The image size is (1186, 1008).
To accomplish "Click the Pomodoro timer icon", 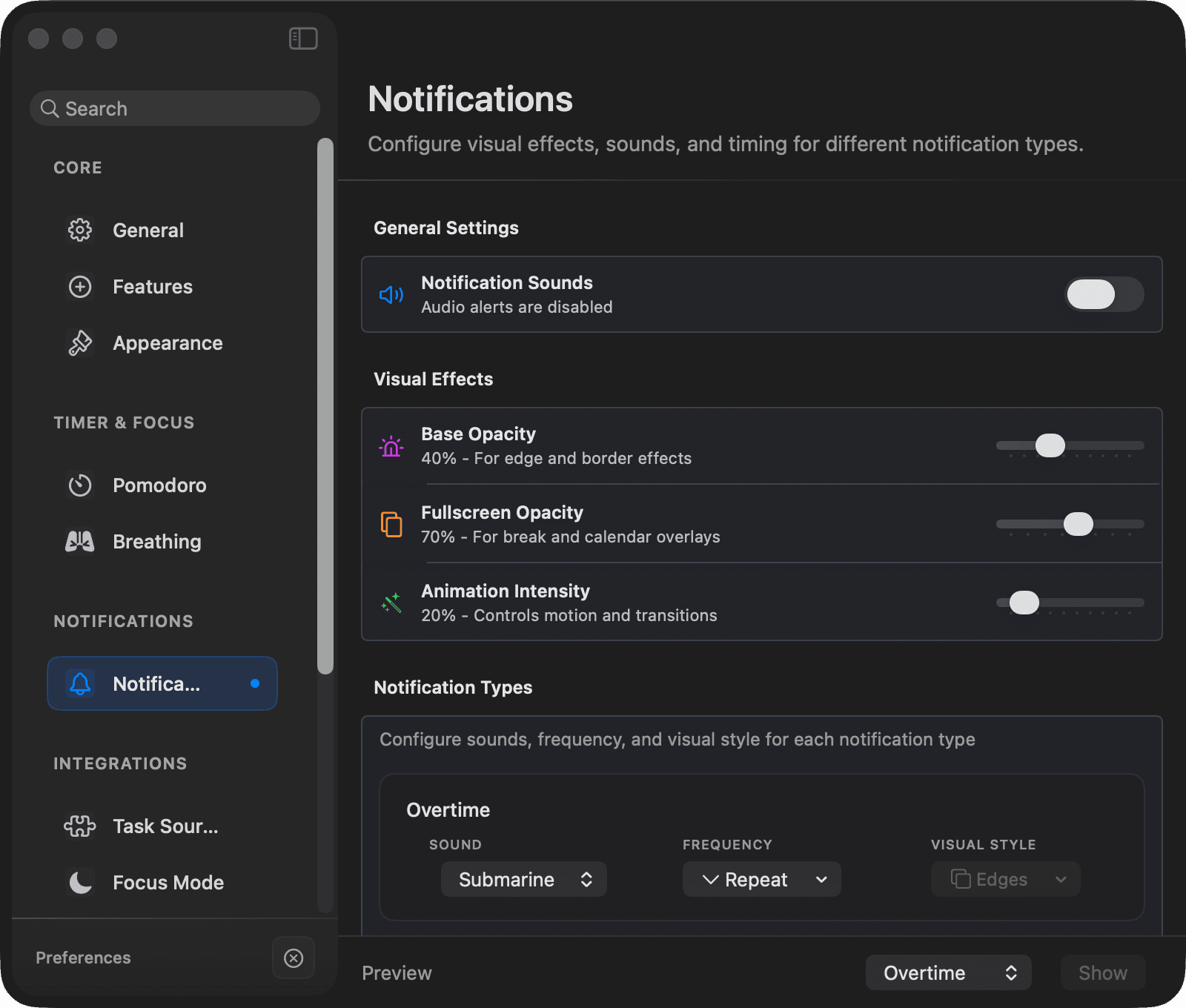I will coord(80,485).
